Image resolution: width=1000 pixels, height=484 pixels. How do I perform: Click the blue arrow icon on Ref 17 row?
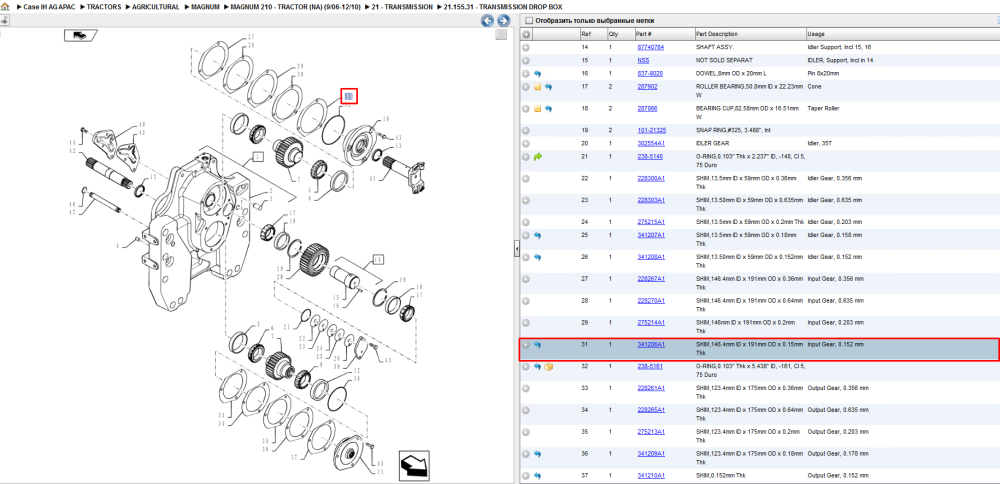[548, 87]
